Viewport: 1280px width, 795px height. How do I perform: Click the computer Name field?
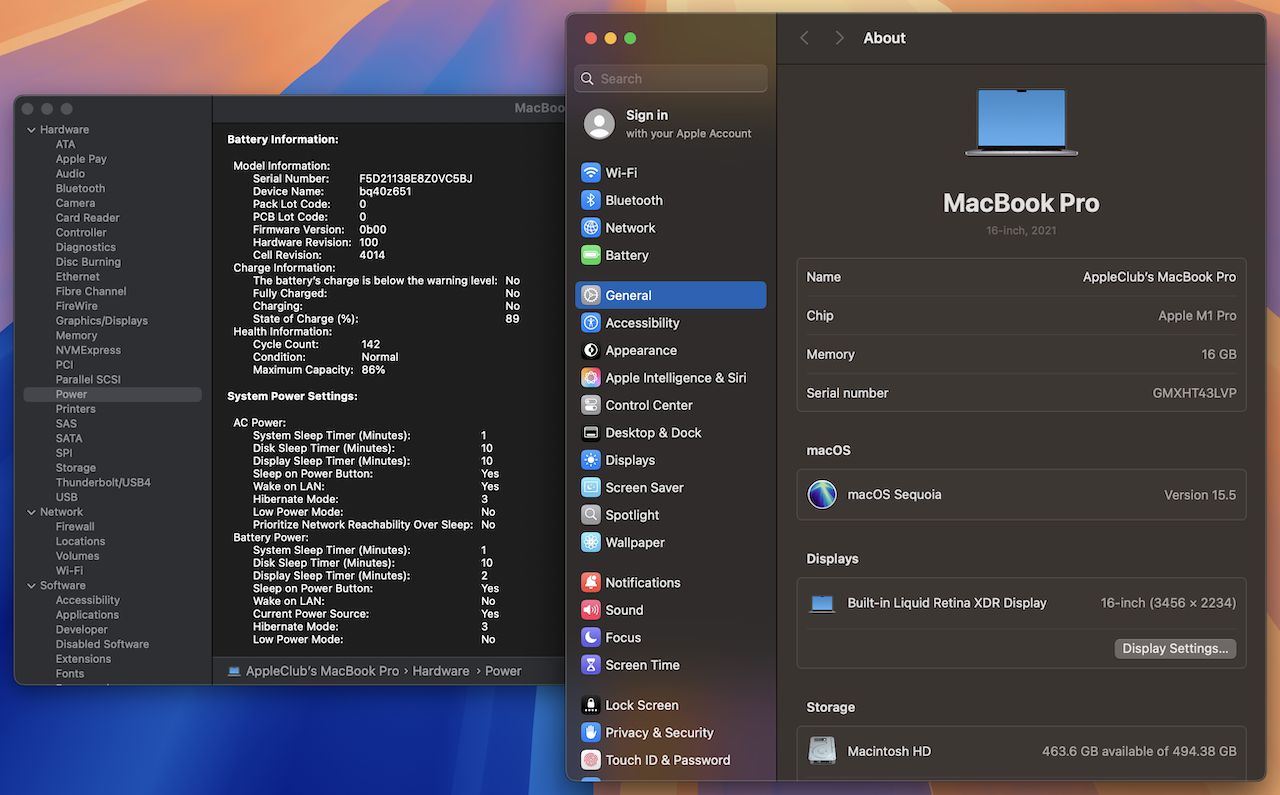pyautogui.click(x=1021, y=277)
